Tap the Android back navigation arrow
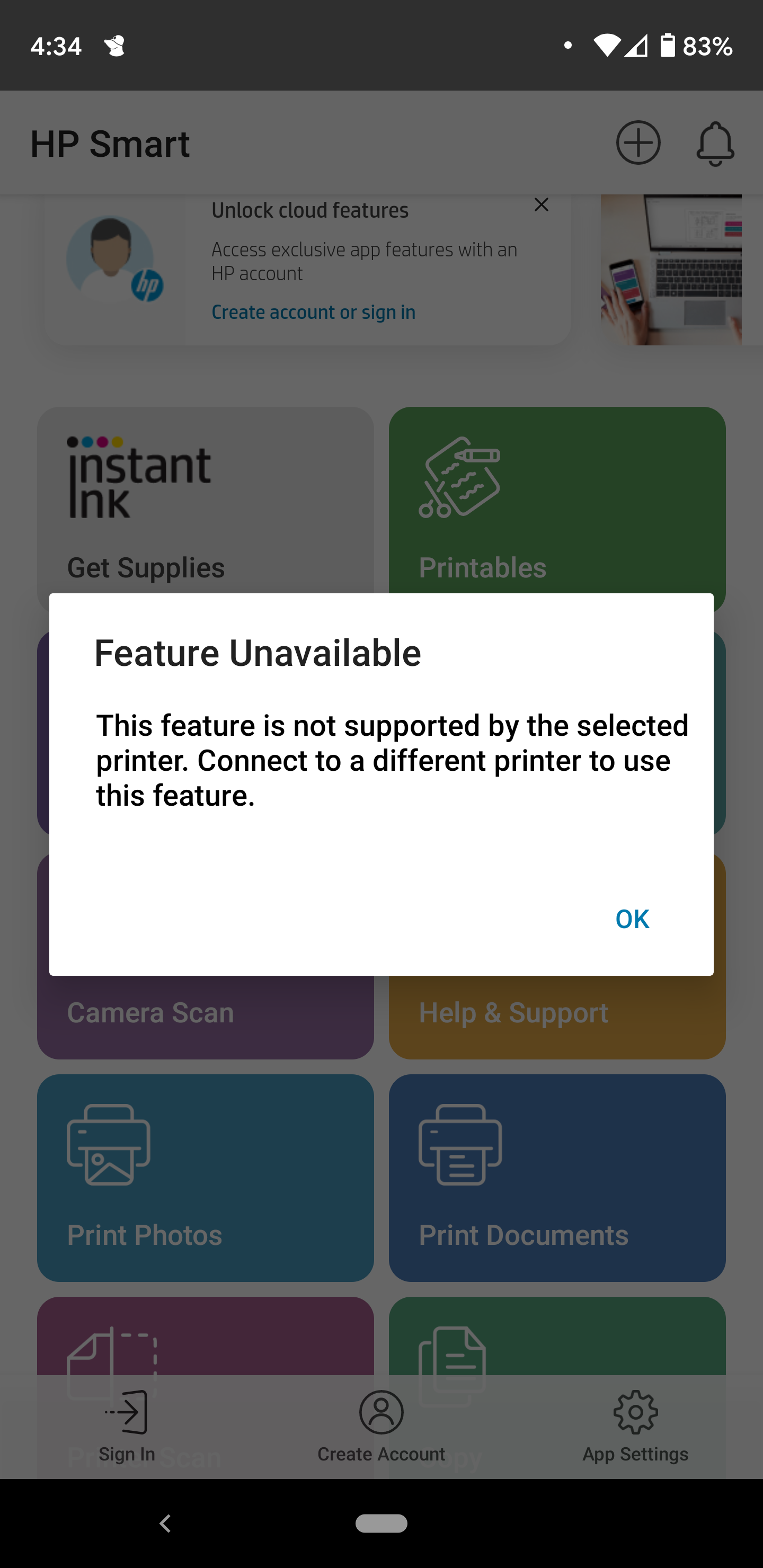 click(164, 1523)
